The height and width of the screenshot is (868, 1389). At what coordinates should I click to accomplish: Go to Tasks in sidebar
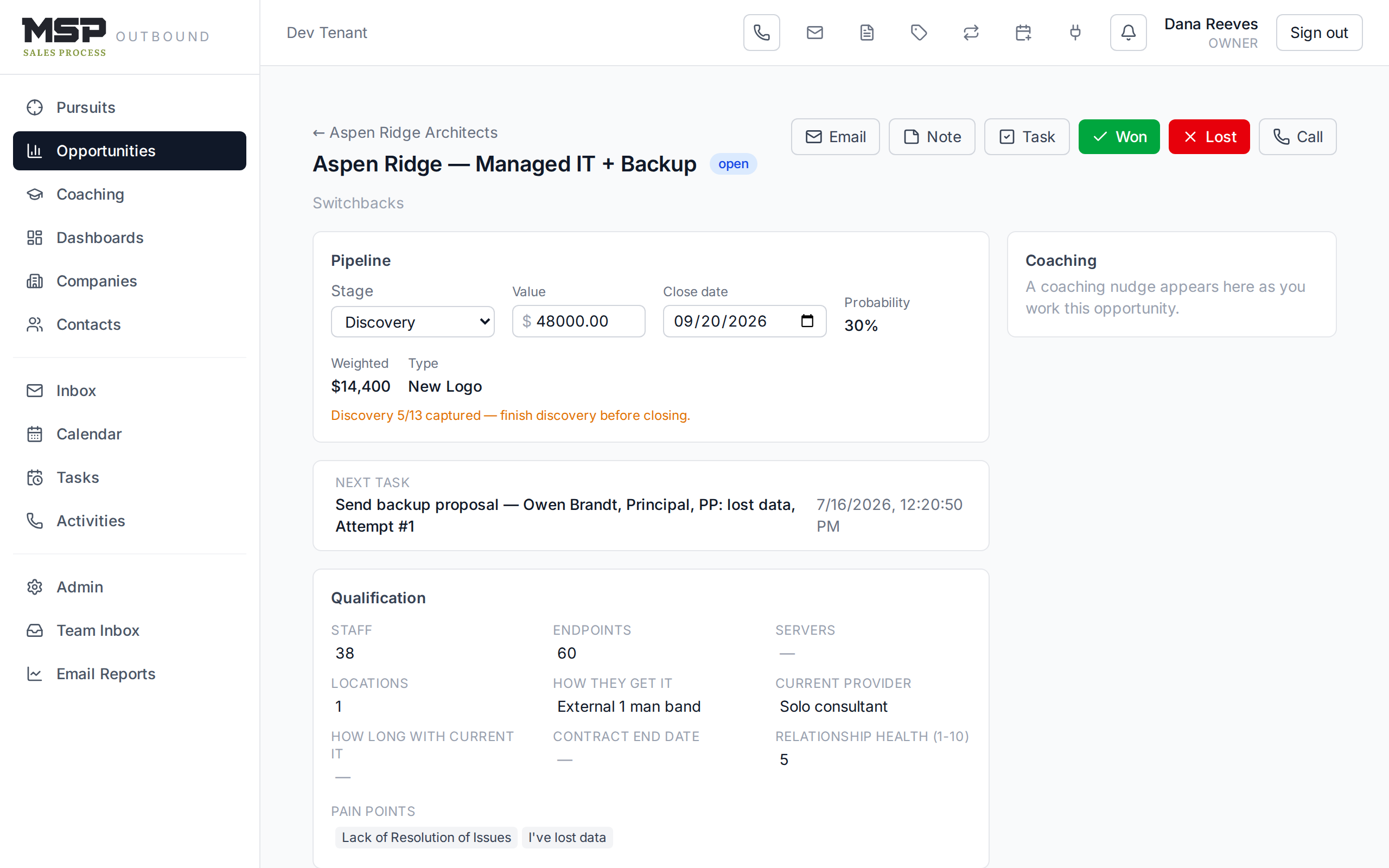point(130,477)
